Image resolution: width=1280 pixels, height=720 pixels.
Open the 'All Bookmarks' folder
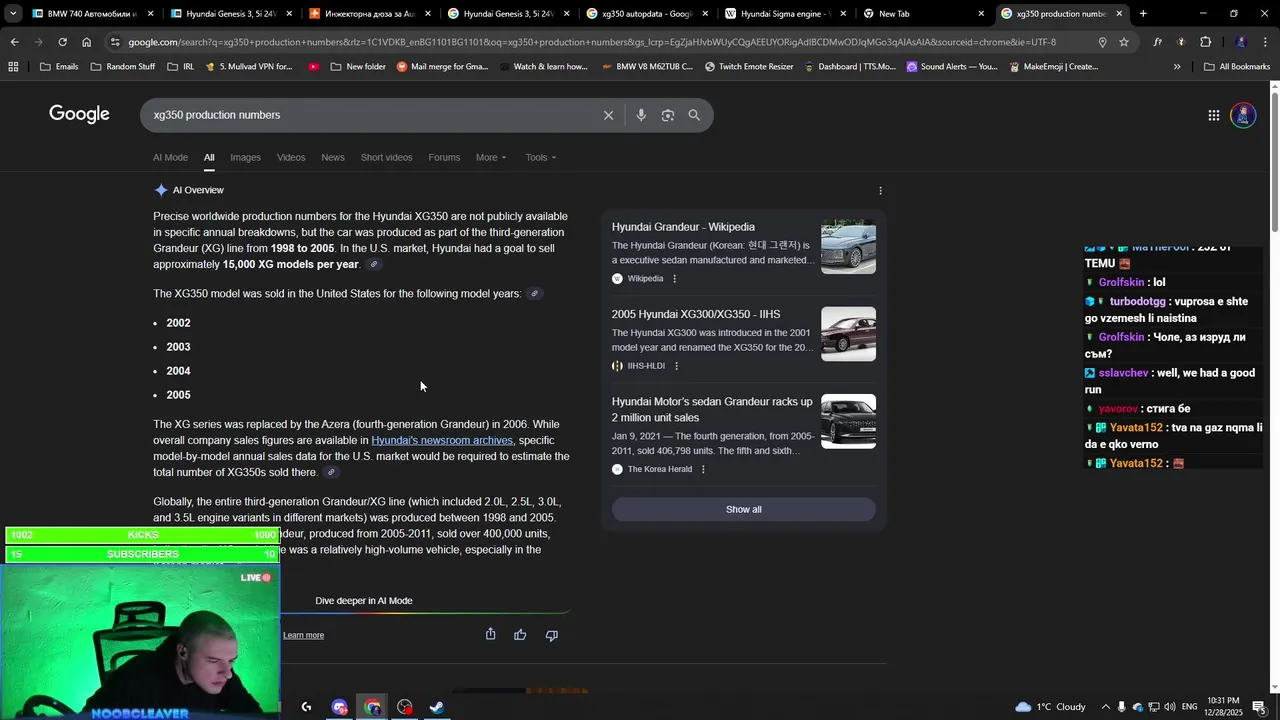tap(1237, 67)
